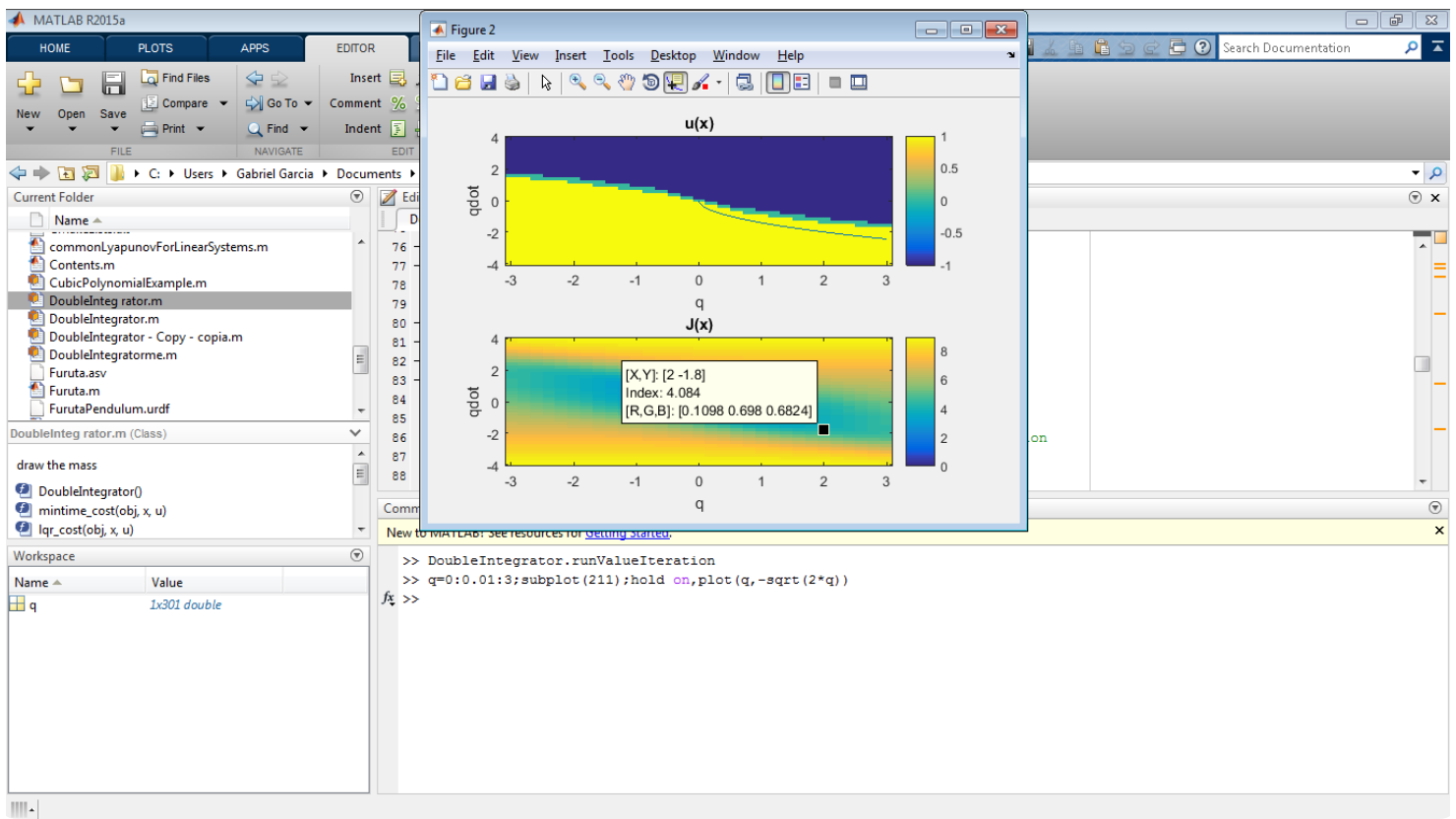
Task: Dock Figure 2 using the small arrow
Action: [x=1010, y=56]
